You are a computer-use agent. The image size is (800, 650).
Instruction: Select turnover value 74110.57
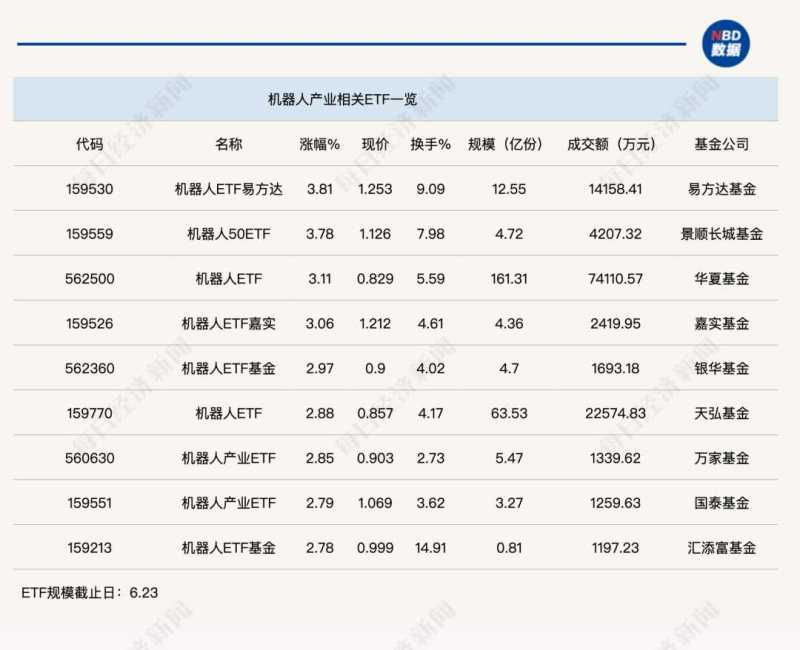point(615,279)
